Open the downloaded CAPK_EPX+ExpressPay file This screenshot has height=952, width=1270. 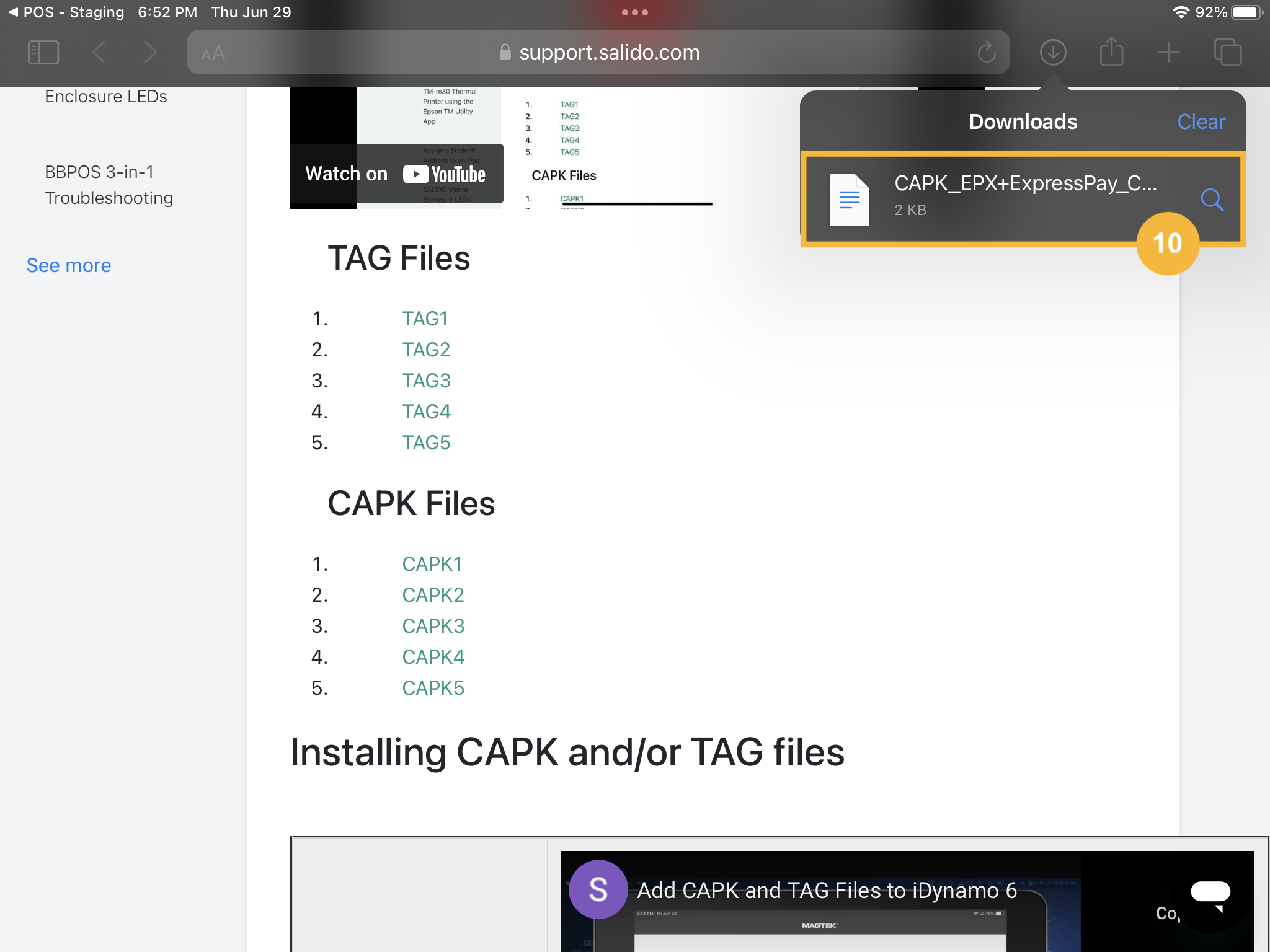point(1023,198)
